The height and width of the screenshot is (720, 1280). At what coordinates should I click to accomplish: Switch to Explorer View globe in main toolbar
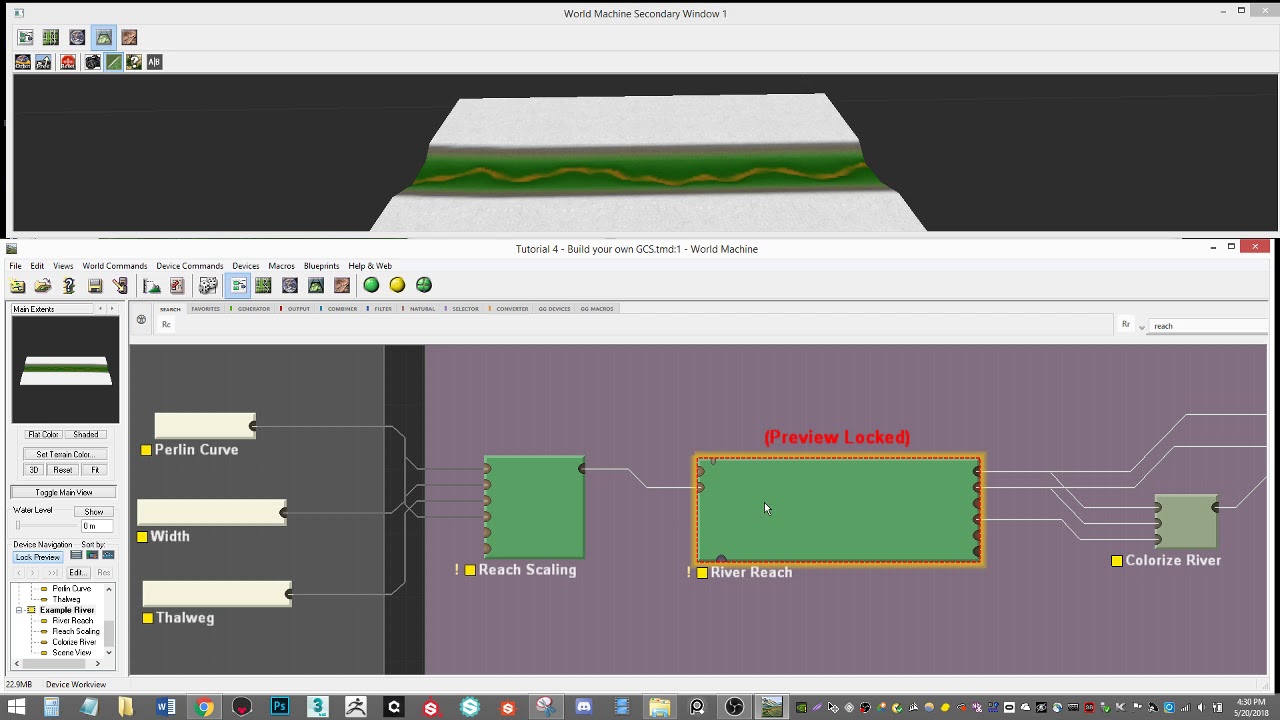(x=290, y=286)
